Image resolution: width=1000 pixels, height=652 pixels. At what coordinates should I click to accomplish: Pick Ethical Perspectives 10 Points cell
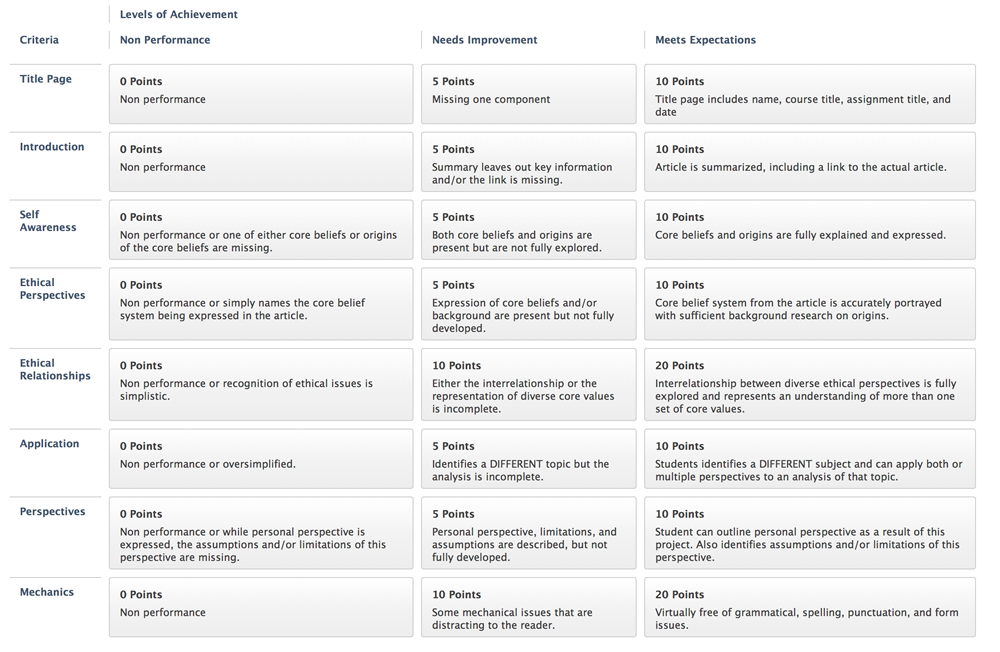click(x=809, y=304)
